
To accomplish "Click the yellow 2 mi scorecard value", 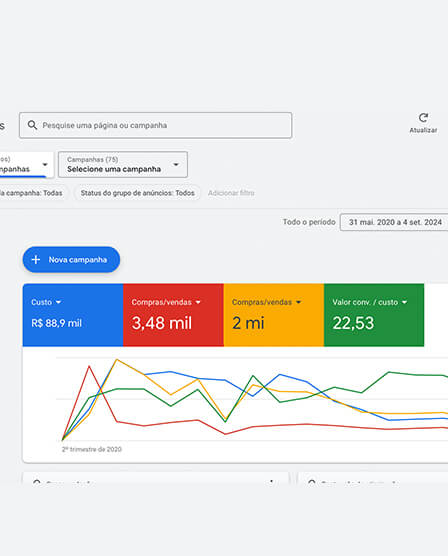I will 248,323.
